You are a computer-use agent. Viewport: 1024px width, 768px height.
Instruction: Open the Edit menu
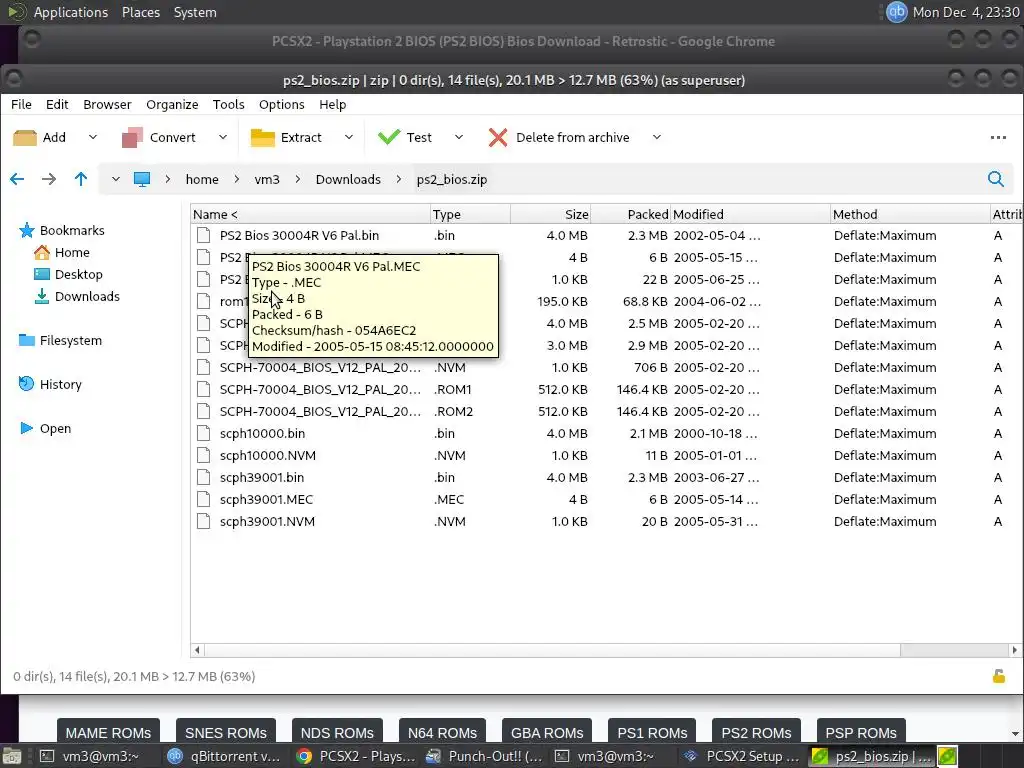(57, 104)
